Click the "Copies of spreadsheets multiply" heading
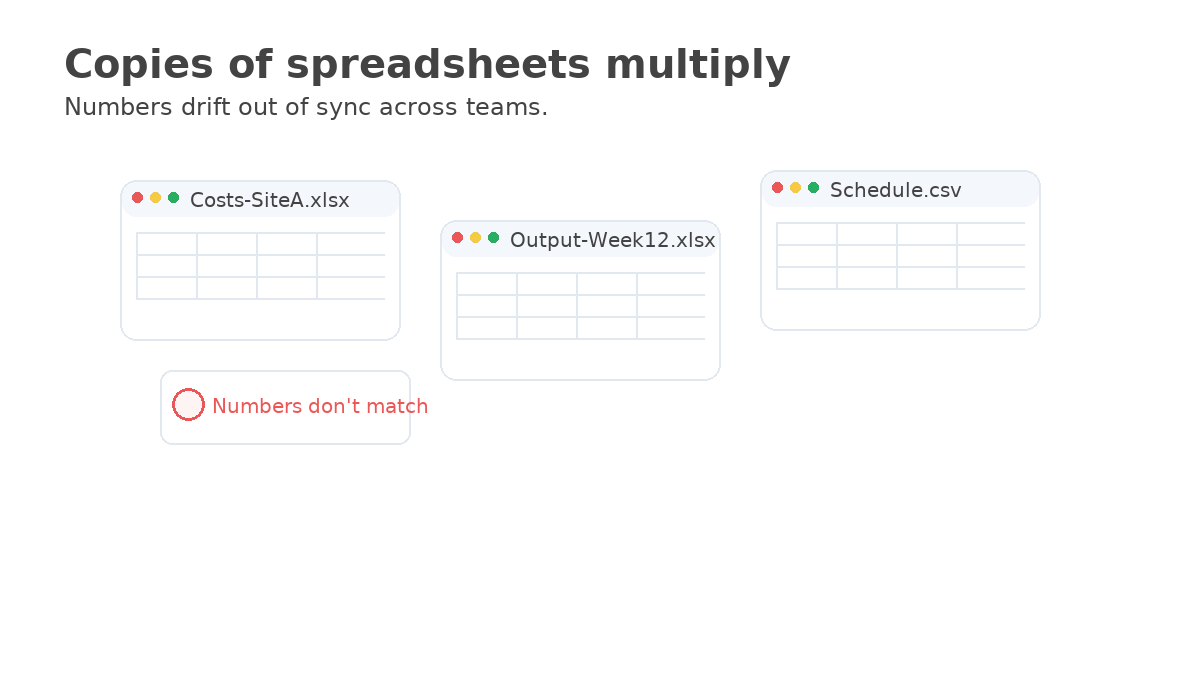Viewport: 1200px width, 675px height. [427, 65]
